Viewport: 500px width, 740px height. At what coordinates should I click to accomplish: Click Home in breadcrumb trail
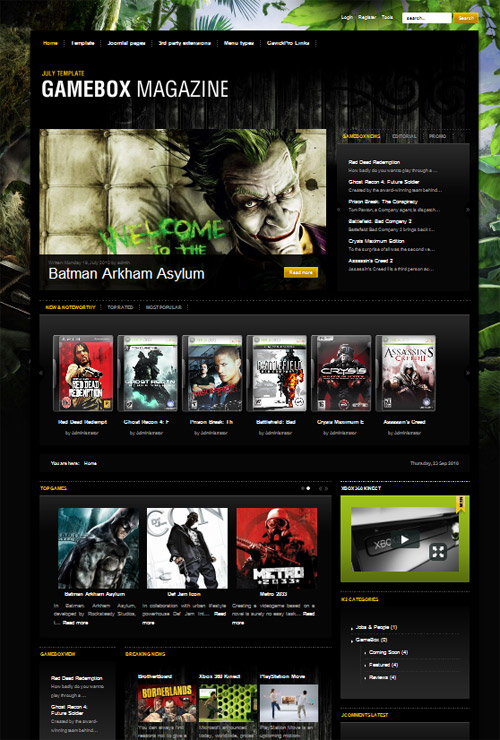pyautogui.click(x=90, y=463)
